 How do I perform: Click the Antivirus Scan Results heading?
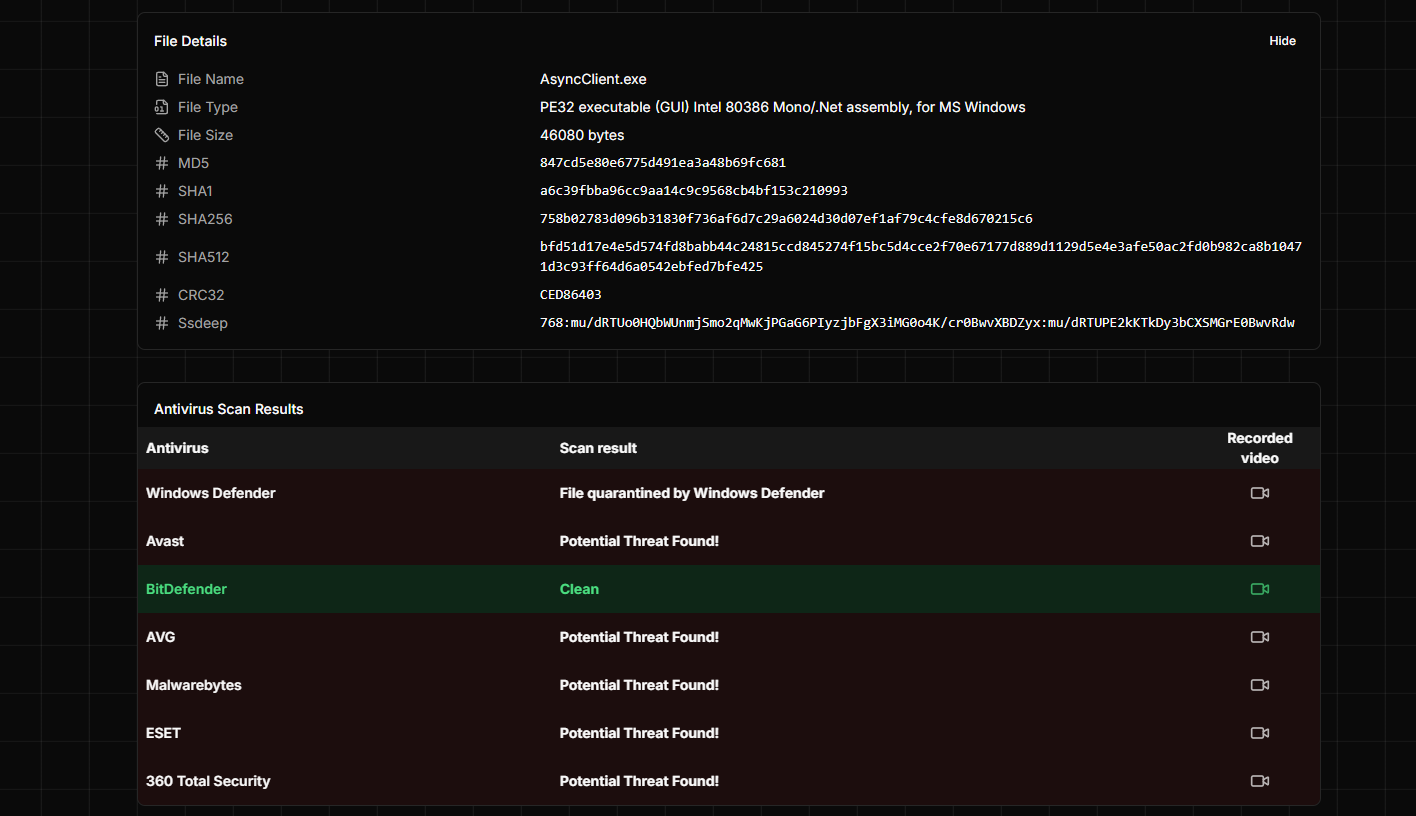click(229, 409)
